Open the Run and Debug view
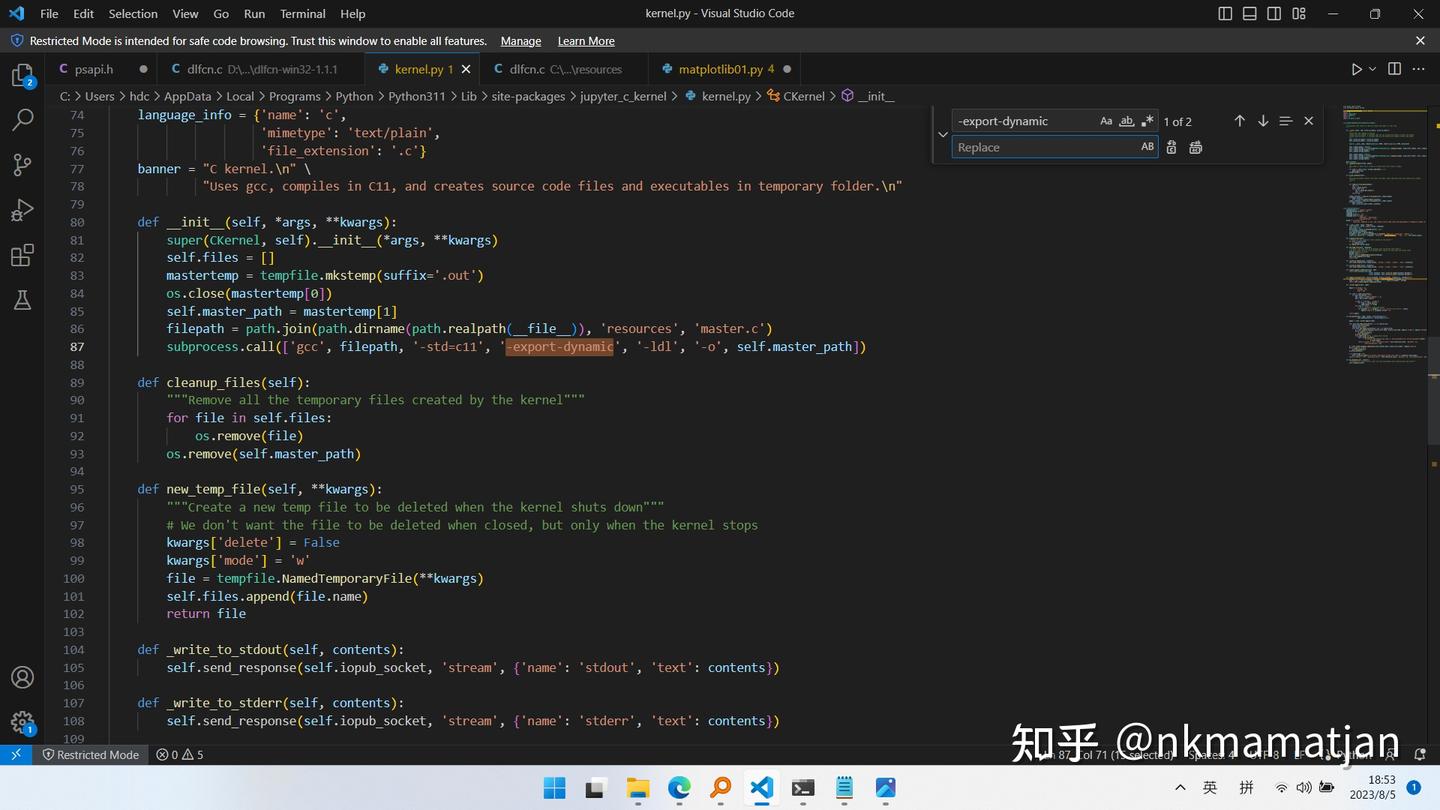Screen dimensions: 1440x810 coord(21,209)
